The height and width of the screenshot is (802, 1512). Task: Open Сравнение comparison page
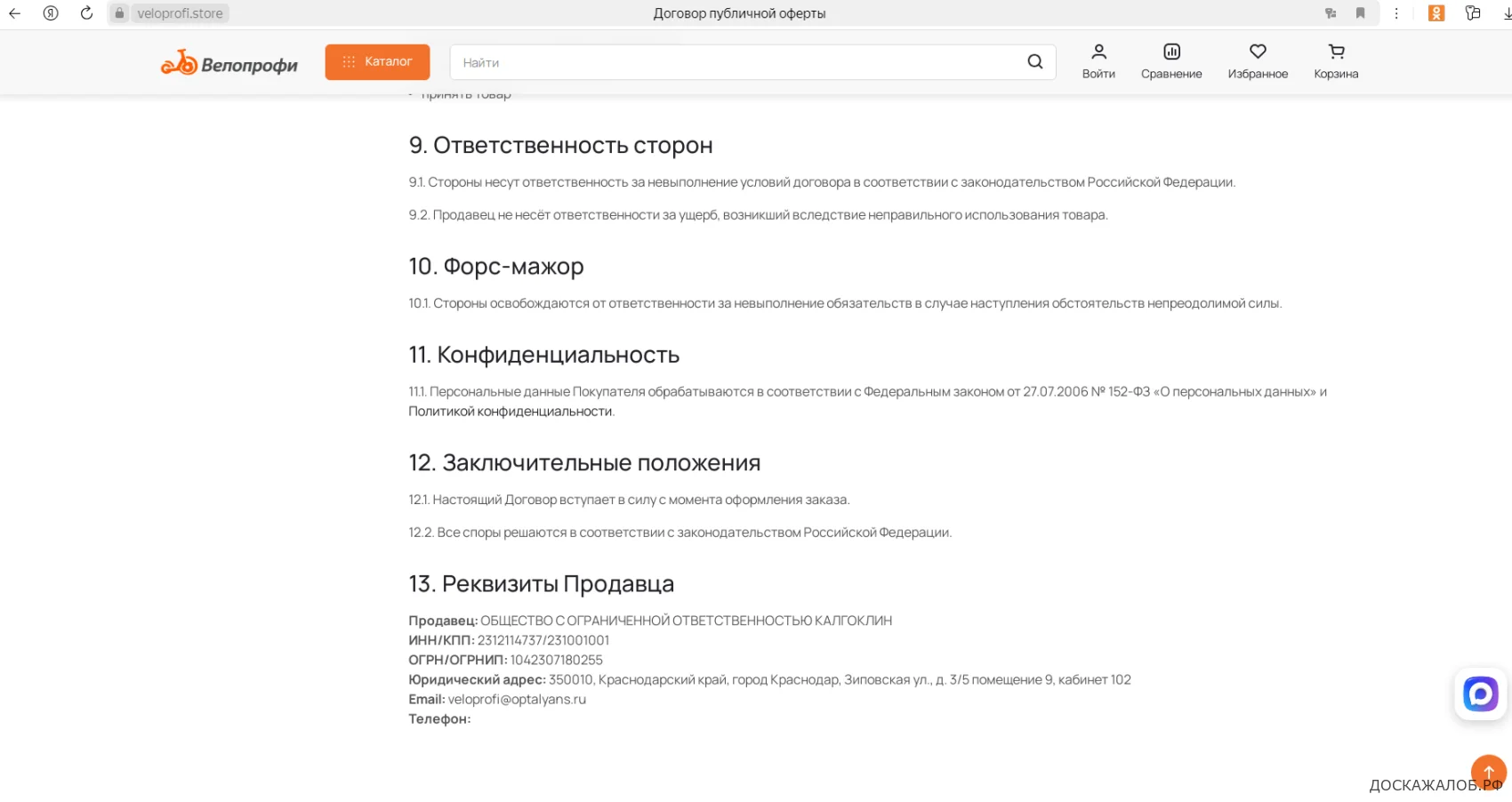click(1171, 62)
